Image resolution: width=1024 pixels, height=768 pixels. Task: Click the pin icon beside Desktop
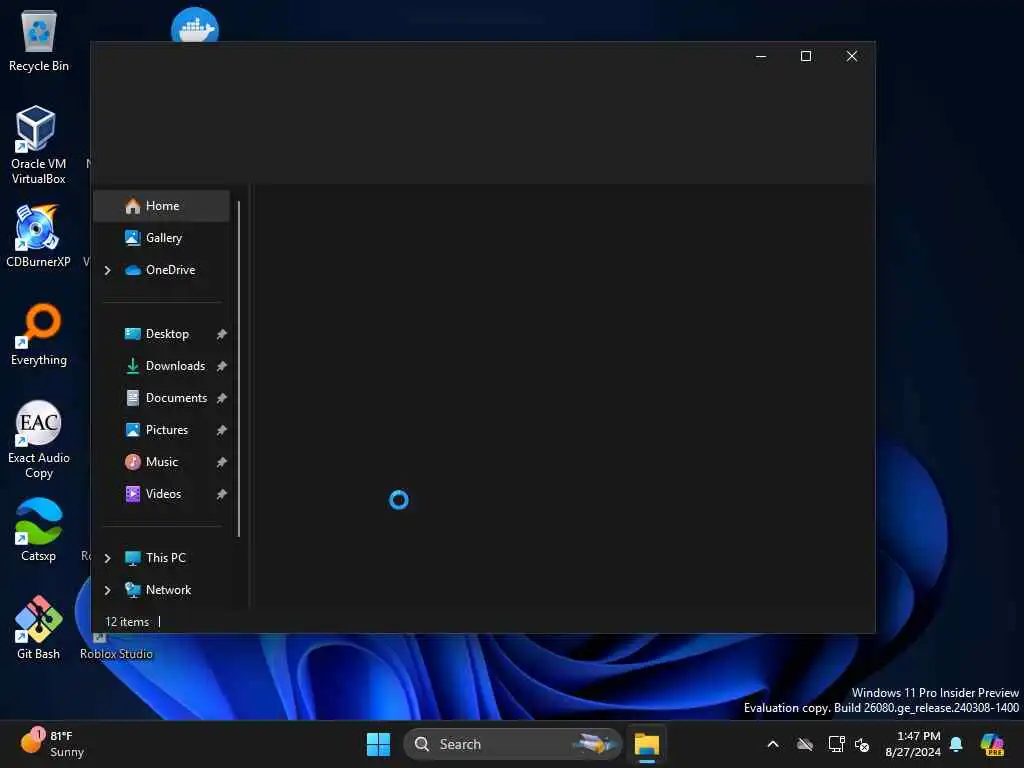pos(221,334)
